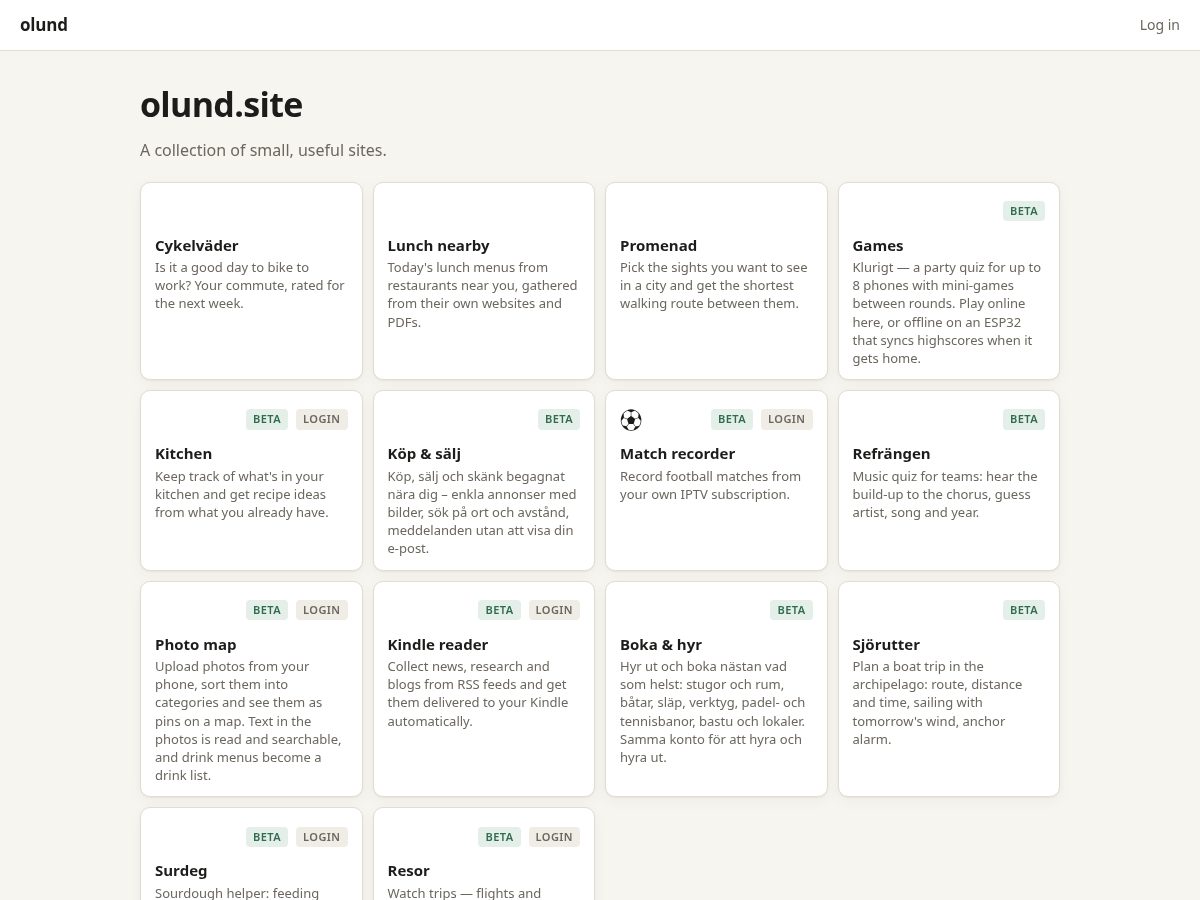Open the Köp & sälj card
1200x900 pixels.
coord(484,480)
